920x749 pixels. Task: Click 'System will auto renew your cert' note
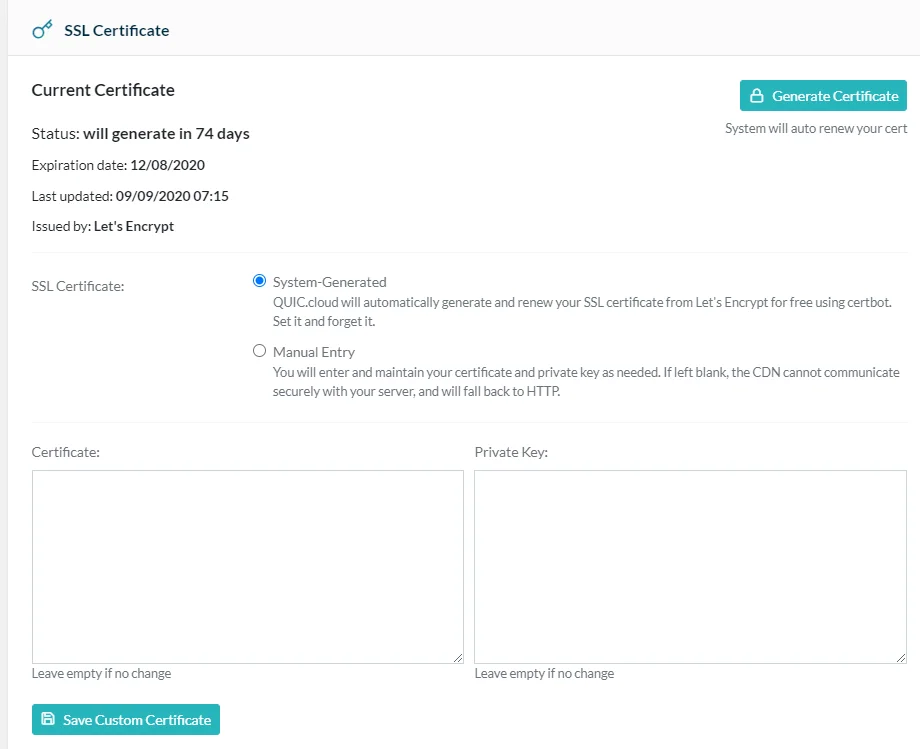pyautogui.click(x=816, y=128)
